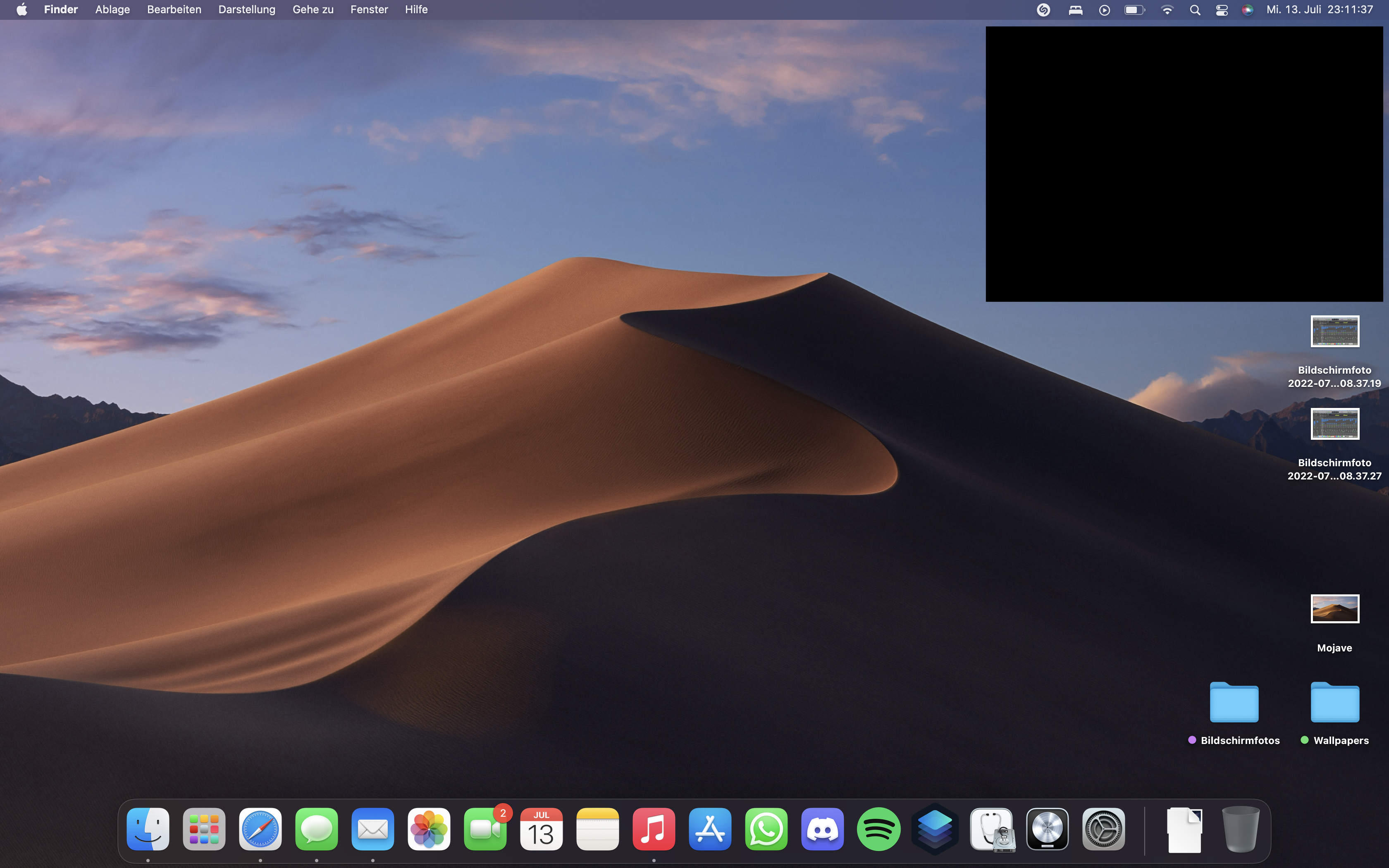
Task: Expand the battery status menu
Action: click(x=1134, y=10)
